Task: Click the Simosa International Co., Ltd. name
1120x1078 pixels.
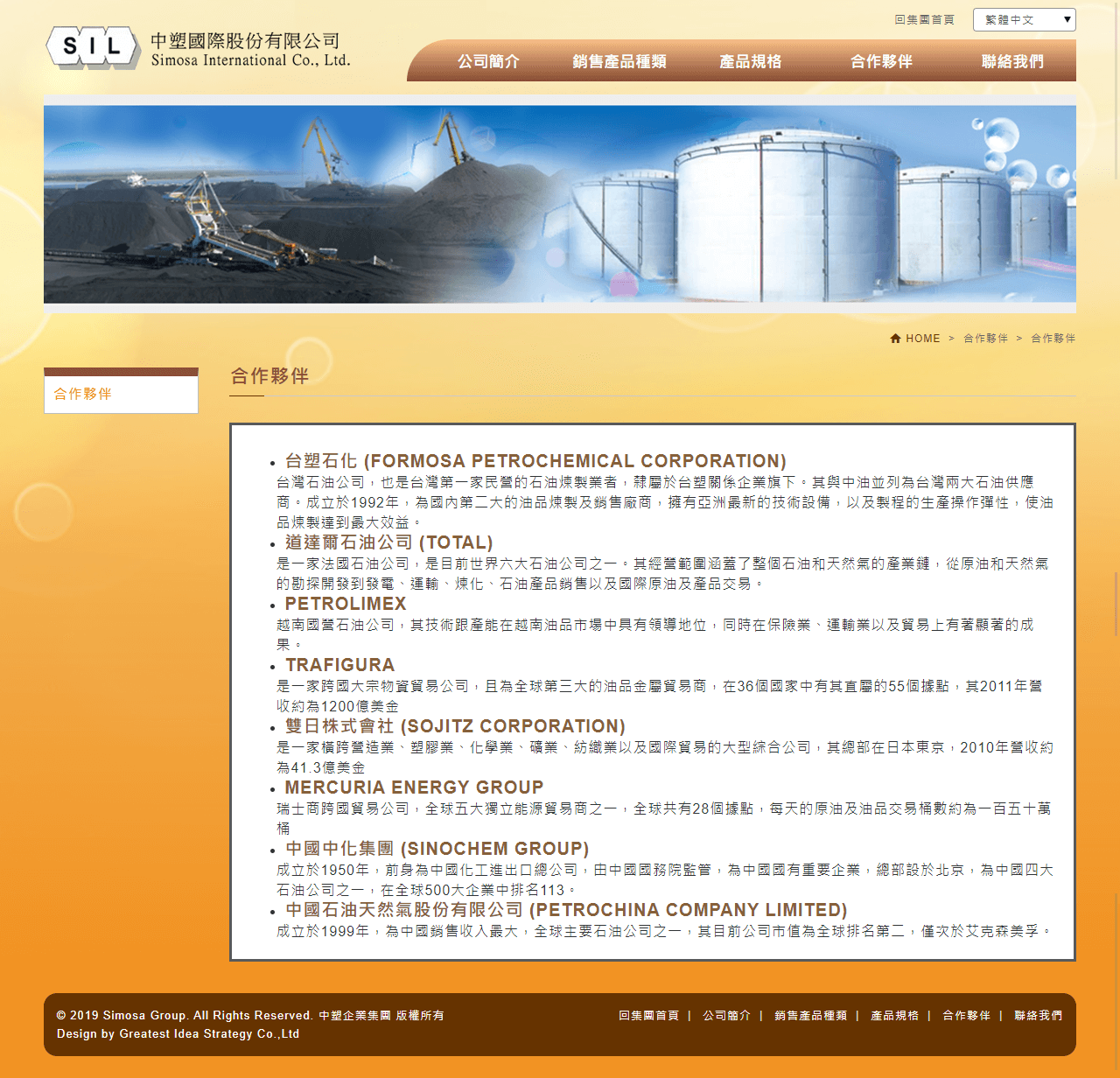Action: pyautogui.click(x=250, y=60)
